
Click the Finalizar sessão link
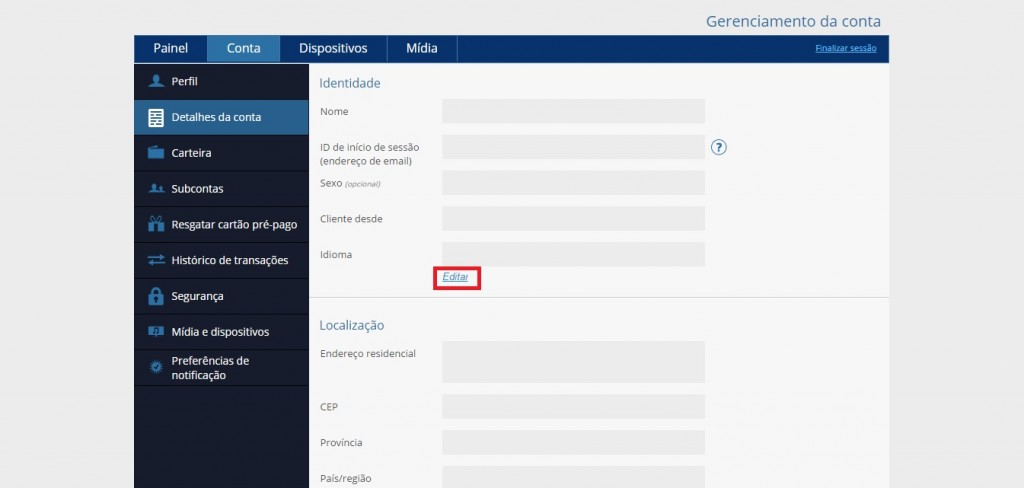pos(846,48)
